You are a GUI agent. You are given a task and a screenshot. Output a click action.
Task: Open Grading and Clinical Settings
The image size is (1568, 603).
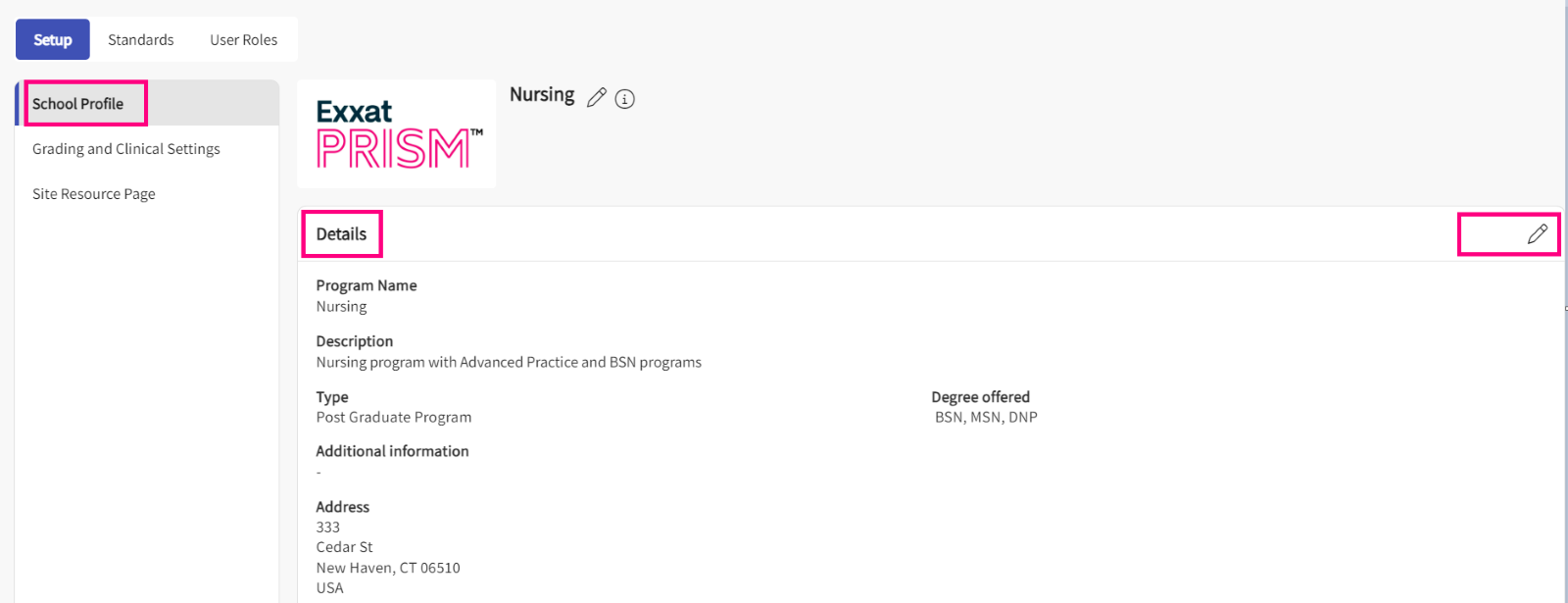[x=126, y=149]
